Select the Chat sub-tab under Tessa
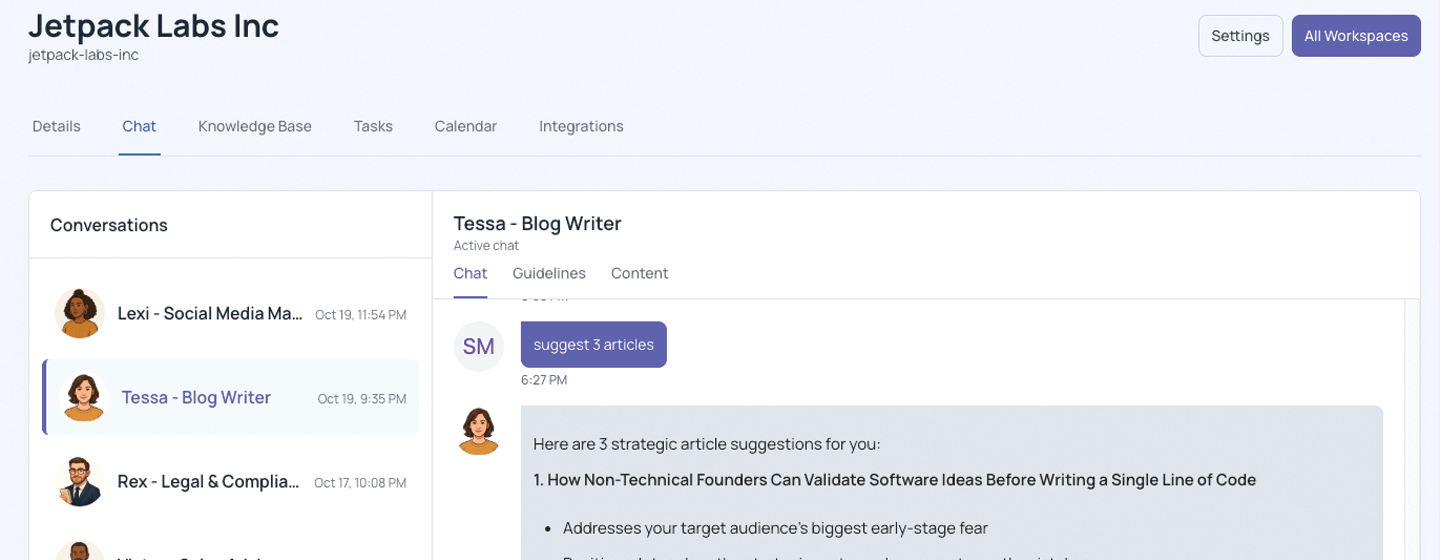 coord(470,273)
